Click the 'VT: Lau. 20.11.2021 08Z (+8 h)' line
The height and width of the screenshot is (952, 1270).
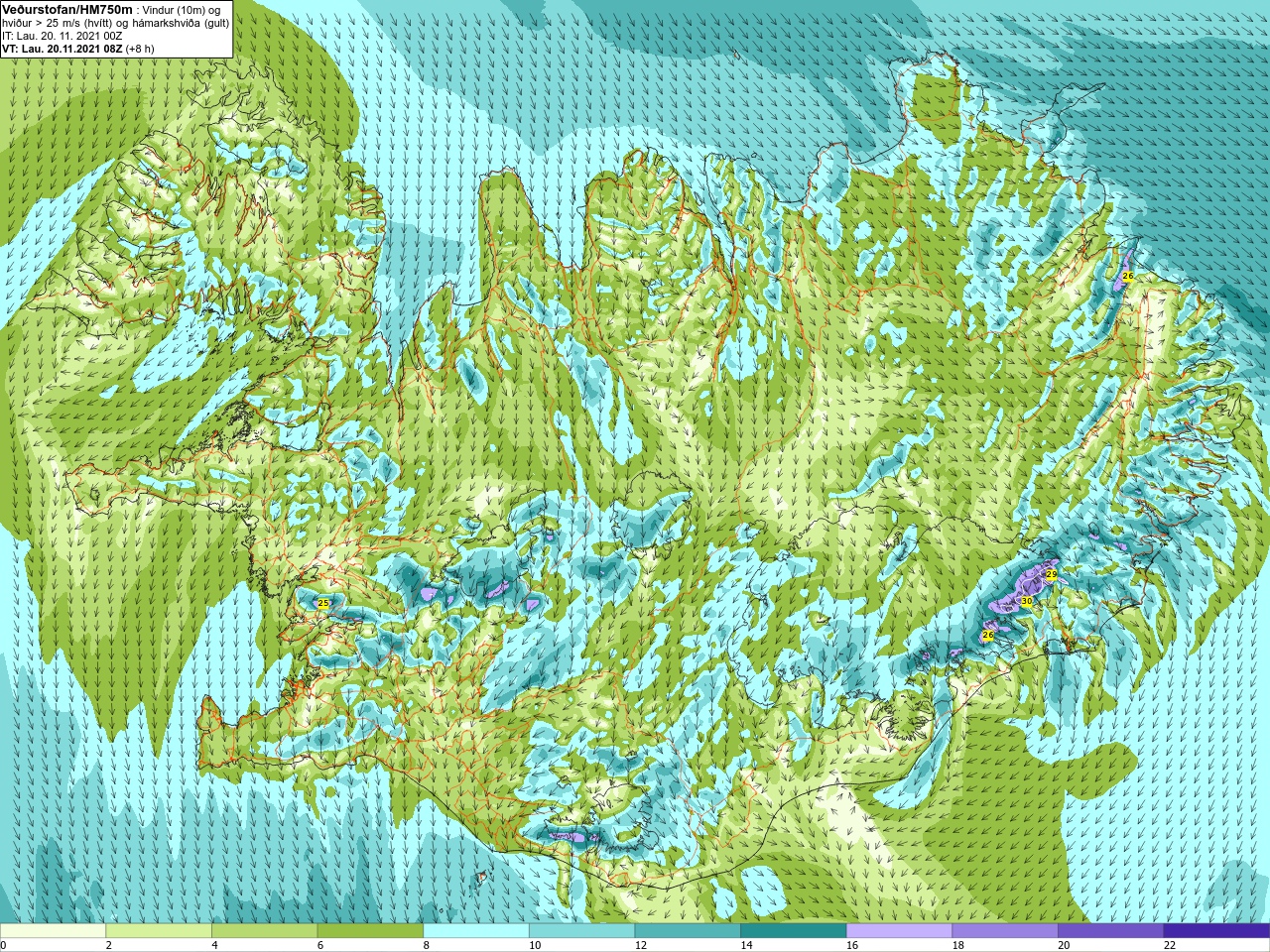pyautogui.click(x=78, y=49)
